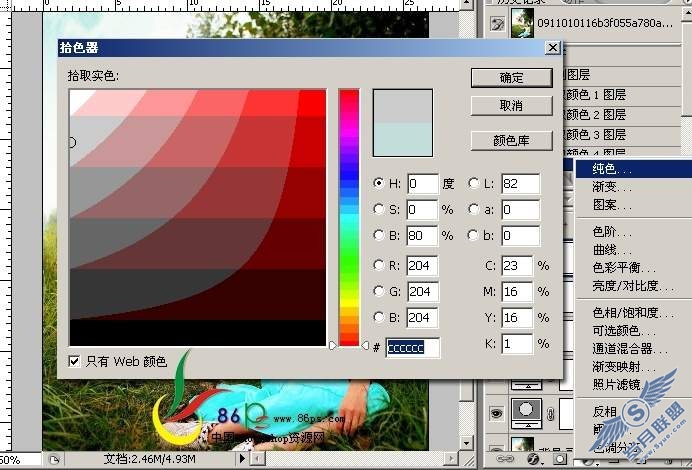Click the link layers chain icon

click(505, 459)
